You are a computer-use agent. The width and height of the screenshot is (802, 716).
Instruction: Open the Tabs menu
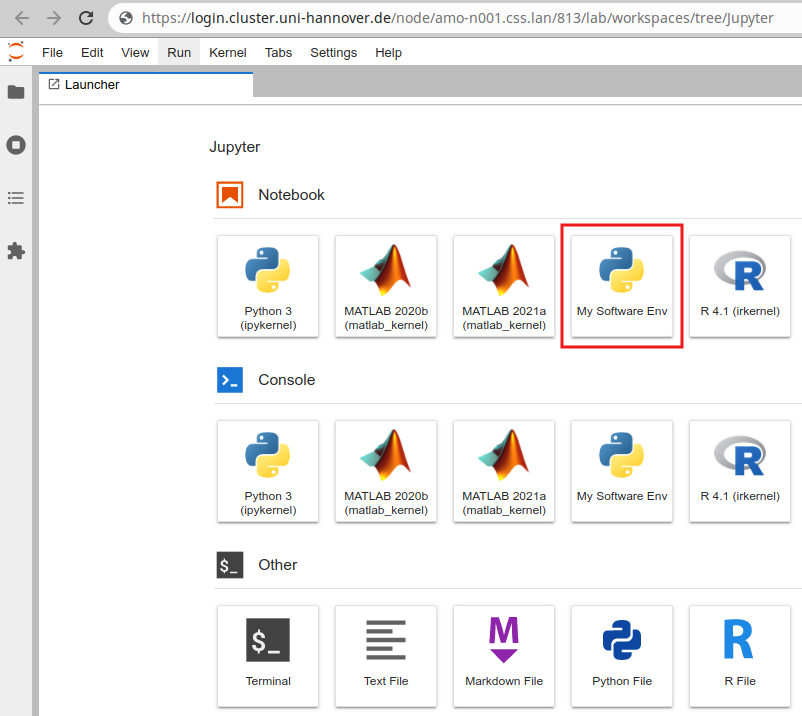[278, 53]
